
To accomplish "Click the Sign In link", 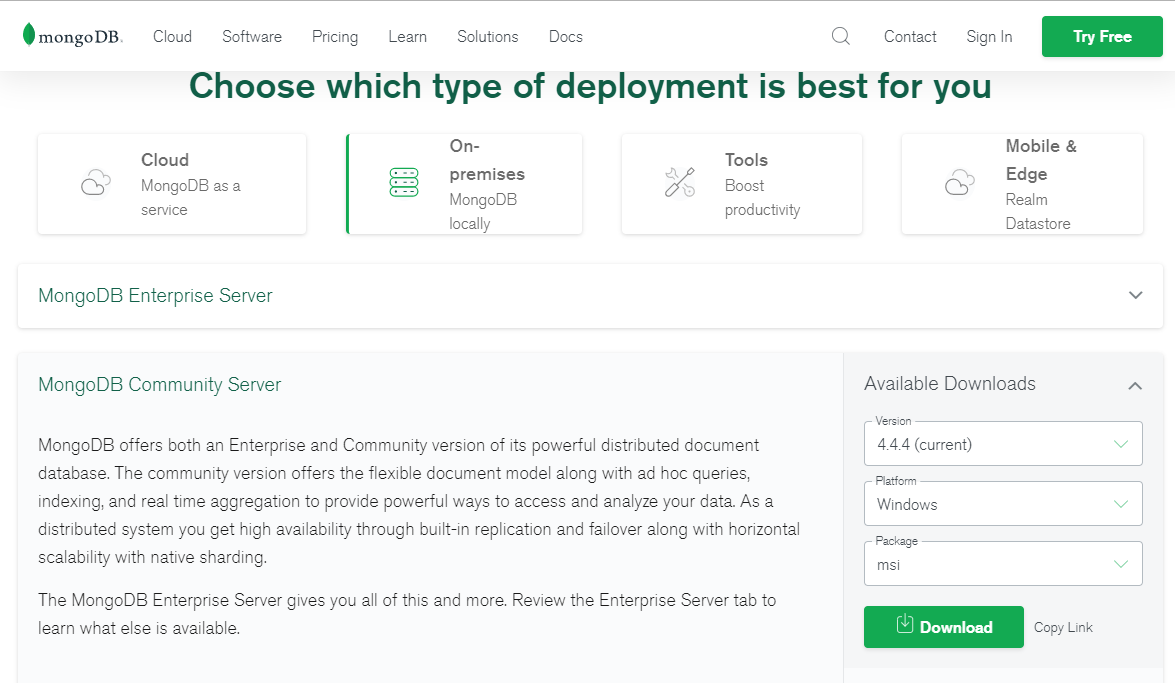I will (989, 37).
